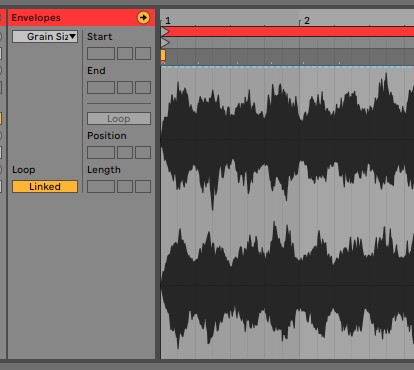Click the second Length value field
The height and width of the screenshot is (370, 414).
pyautogui.click(x=125, y=187)
